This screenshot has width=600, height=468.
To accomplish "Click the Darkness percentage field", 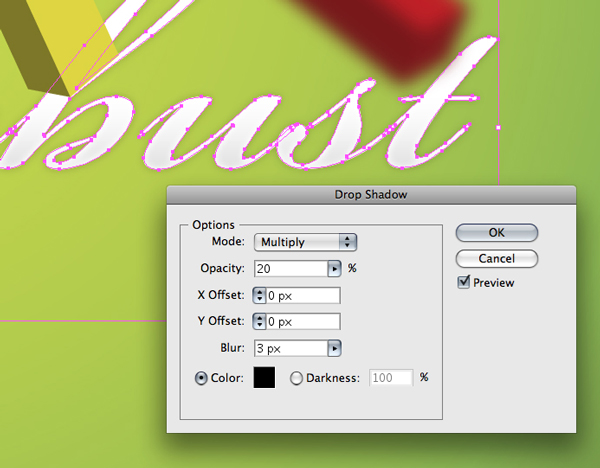I will coord(391,378).
